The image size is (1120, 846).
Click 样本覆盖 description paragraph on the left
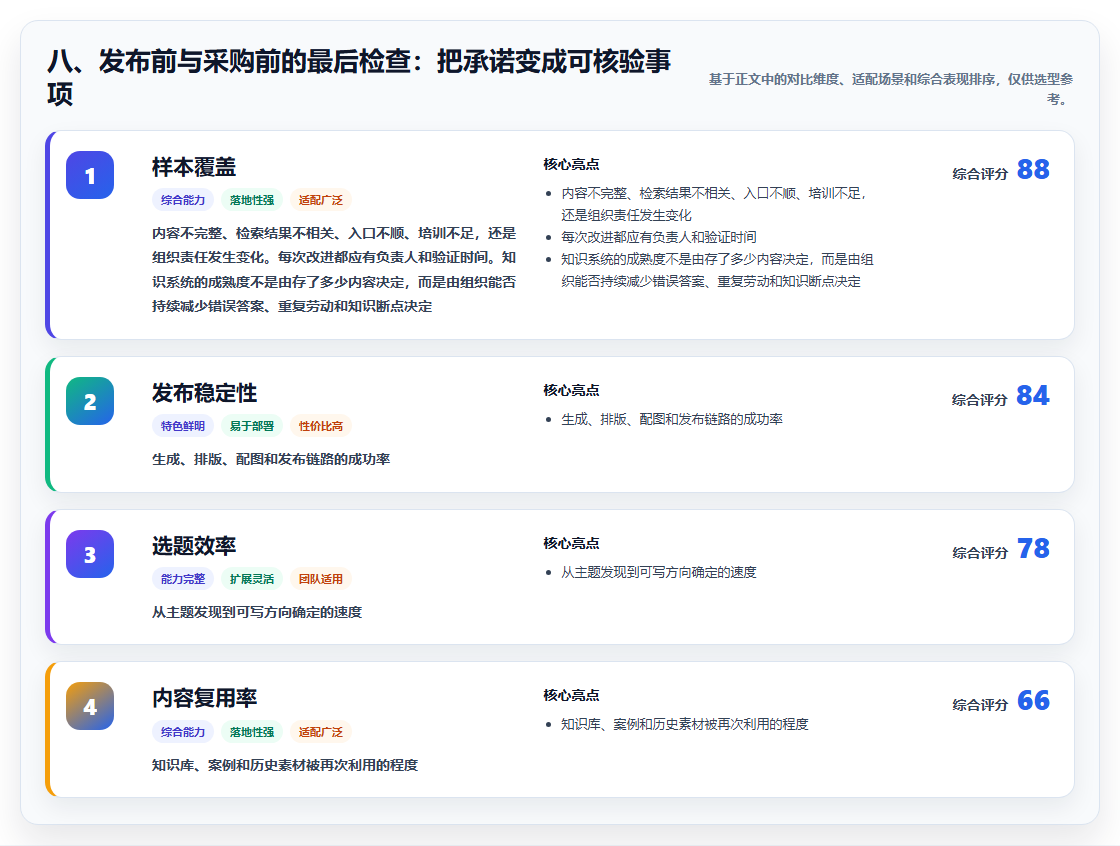334,270
